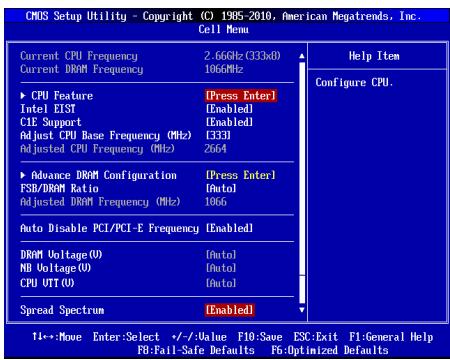This screenshot has width=450, height=360.
Task: Click the DRAM Voltage (V) label
Action: [x=61, y=255]
